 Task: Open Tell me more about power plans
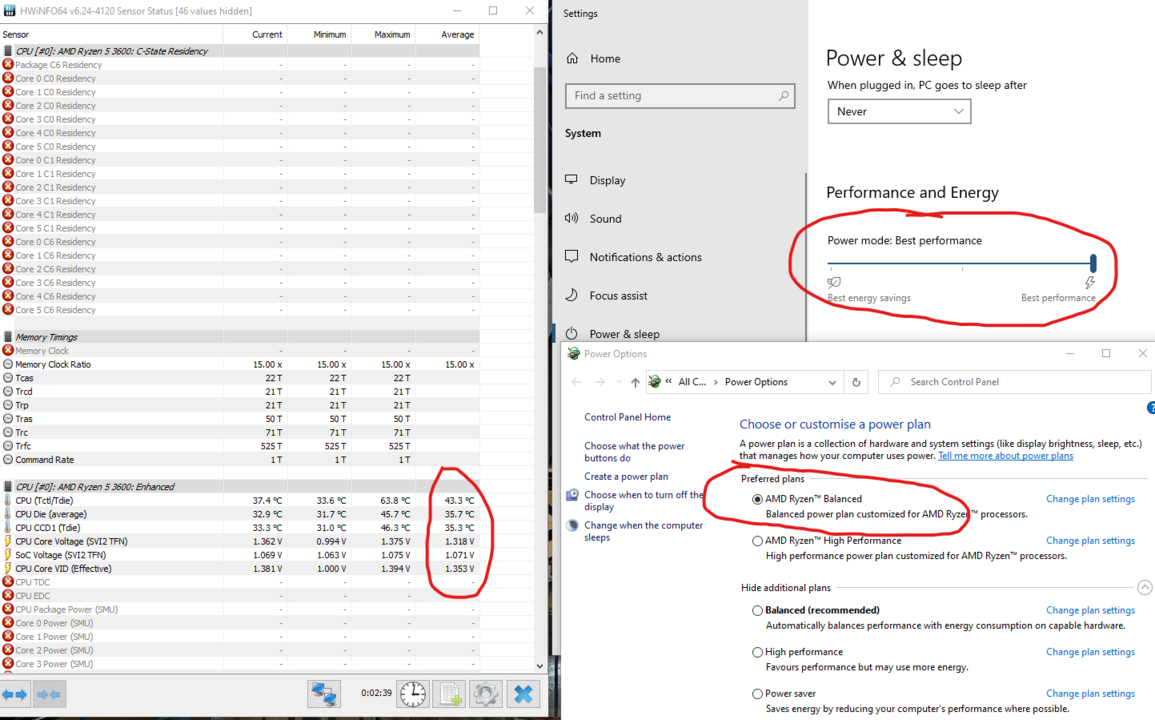1005,456
